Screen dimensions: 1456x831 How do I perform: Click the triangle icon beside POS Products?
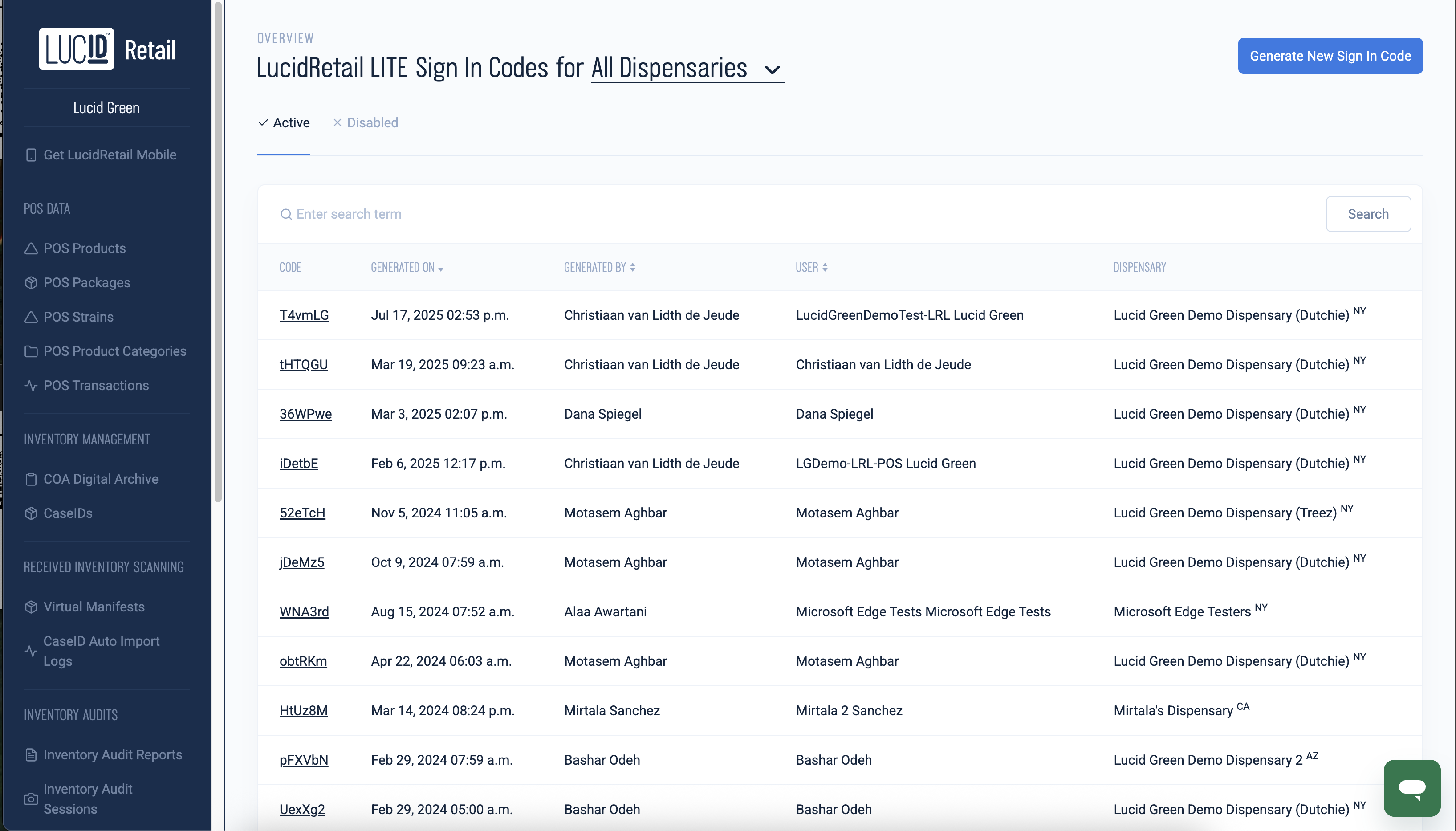click(31, 249)
